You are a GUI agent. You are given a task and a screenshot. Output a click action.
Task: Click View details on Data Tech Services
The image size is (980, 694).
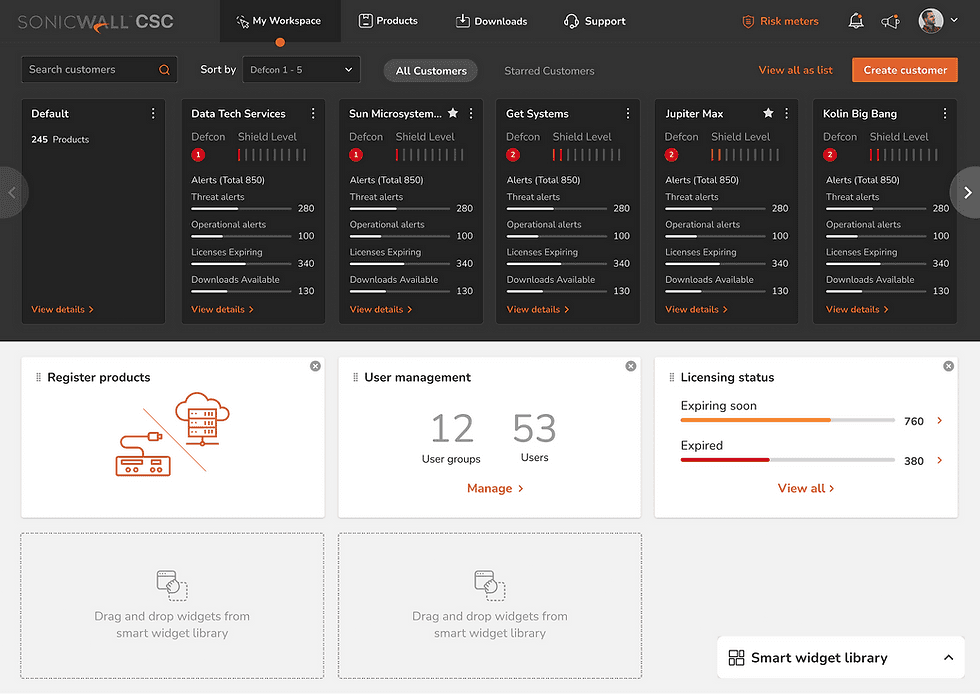click(222, 309)
